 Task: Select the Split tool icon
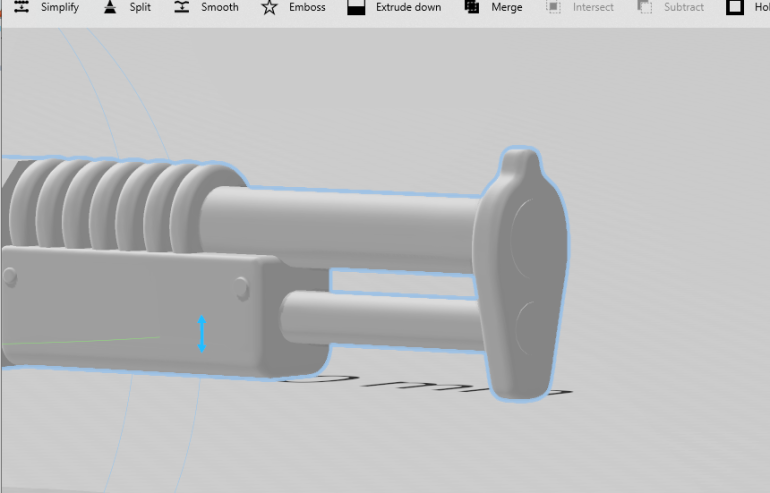click(111, 7)
